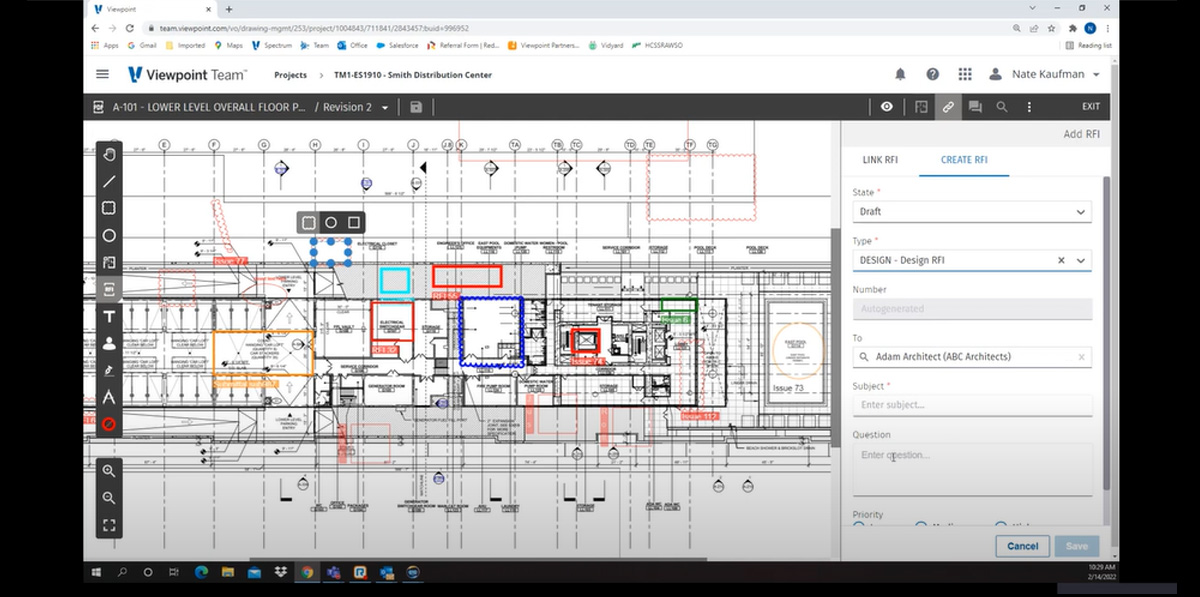
Task: Click the Subject input field
Action: click(x=970, y=405)
